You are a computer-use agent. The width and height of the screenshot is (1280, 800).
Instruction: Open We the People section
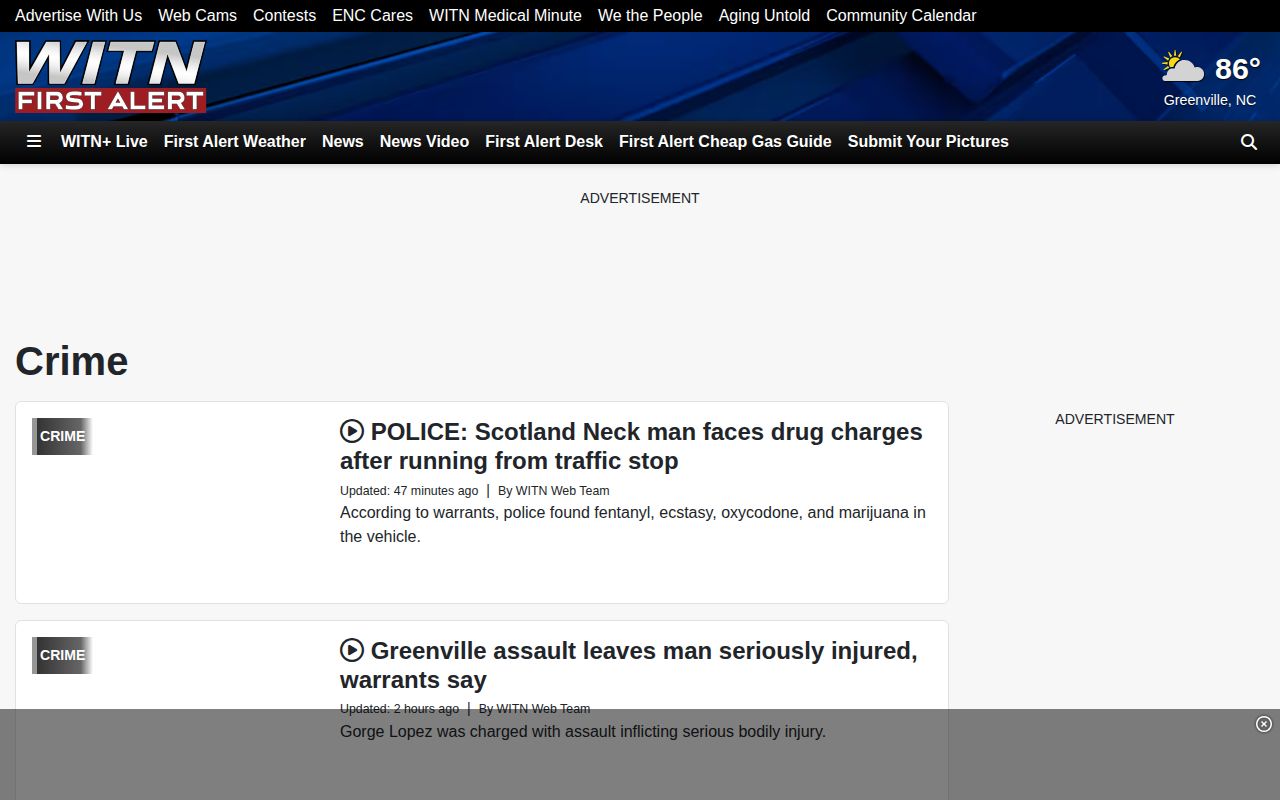click(x=650, y=15)
